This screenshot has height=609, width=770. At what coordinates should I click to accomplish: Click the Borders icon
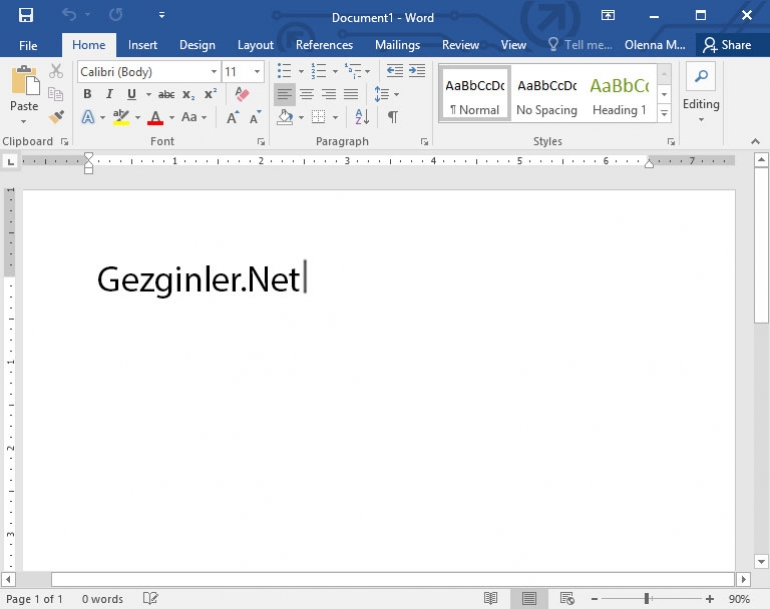318,117
